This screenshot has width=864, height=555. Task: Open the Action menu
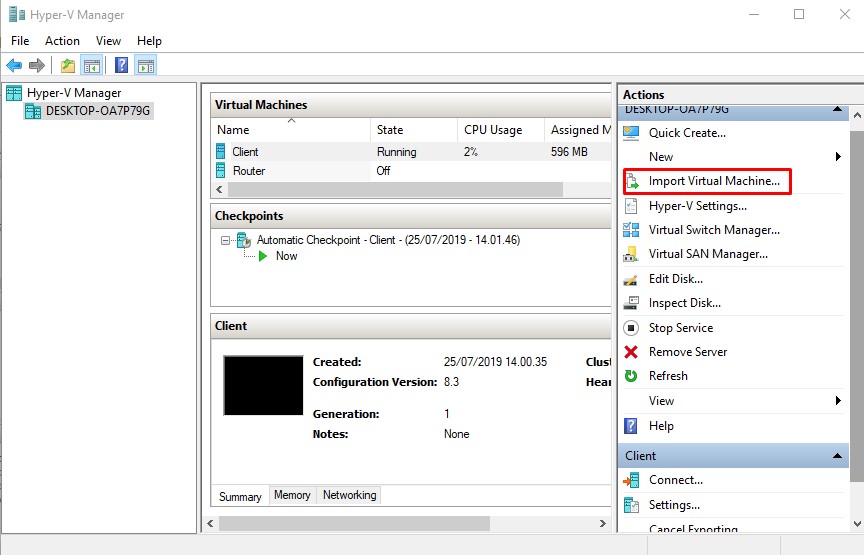coord(62,41)
